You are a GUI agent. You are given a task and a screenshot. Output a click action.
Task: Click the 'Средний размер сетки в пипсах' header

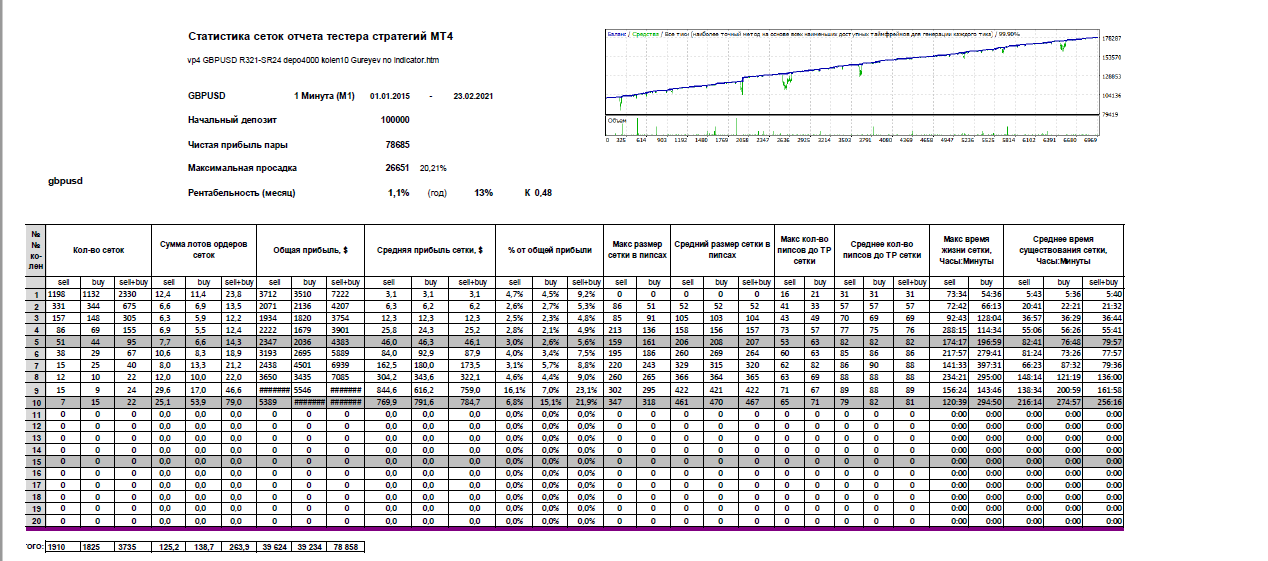pyautogui.click(x=722, y=251)
